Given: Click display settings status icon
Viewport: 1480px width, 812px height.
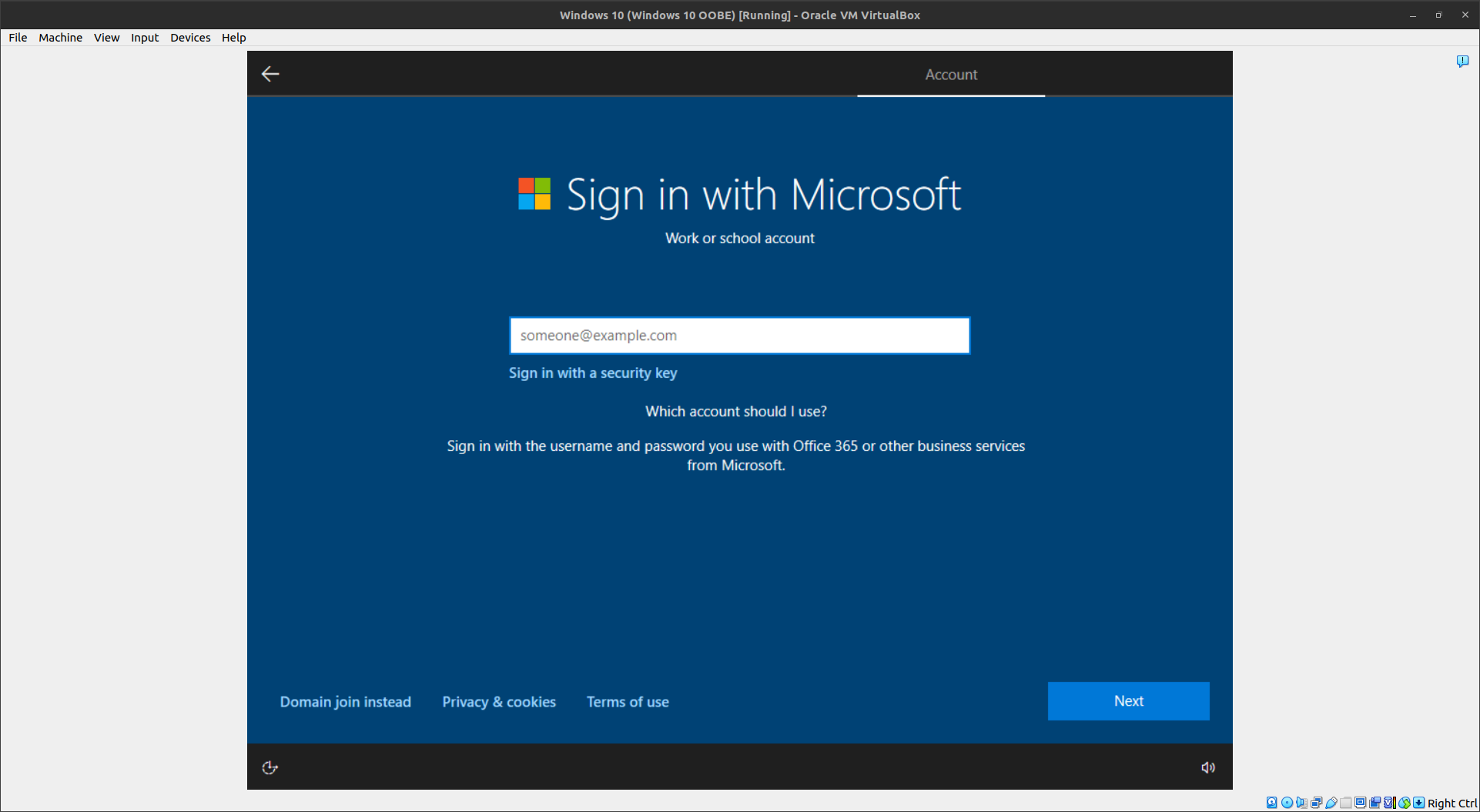Looking at the screenshot, I should tap(1360, 803).
